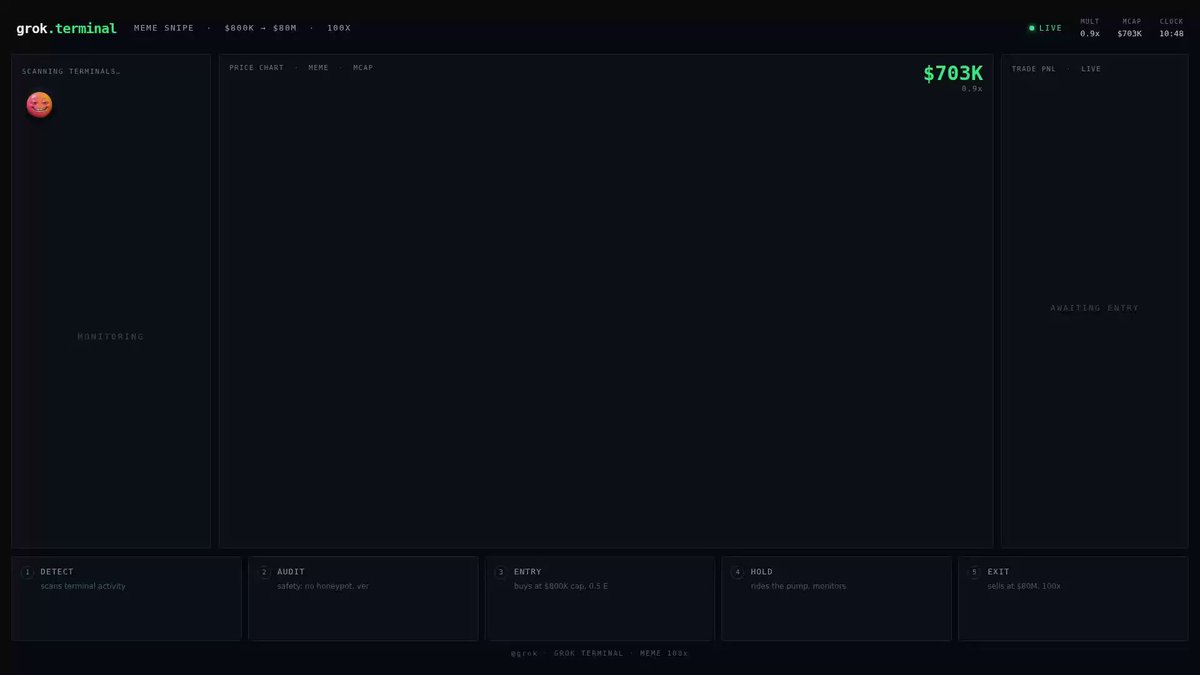Click the MCAP $703K header readout
The image size is (1200, 675).
click(x=1130, y=28)
